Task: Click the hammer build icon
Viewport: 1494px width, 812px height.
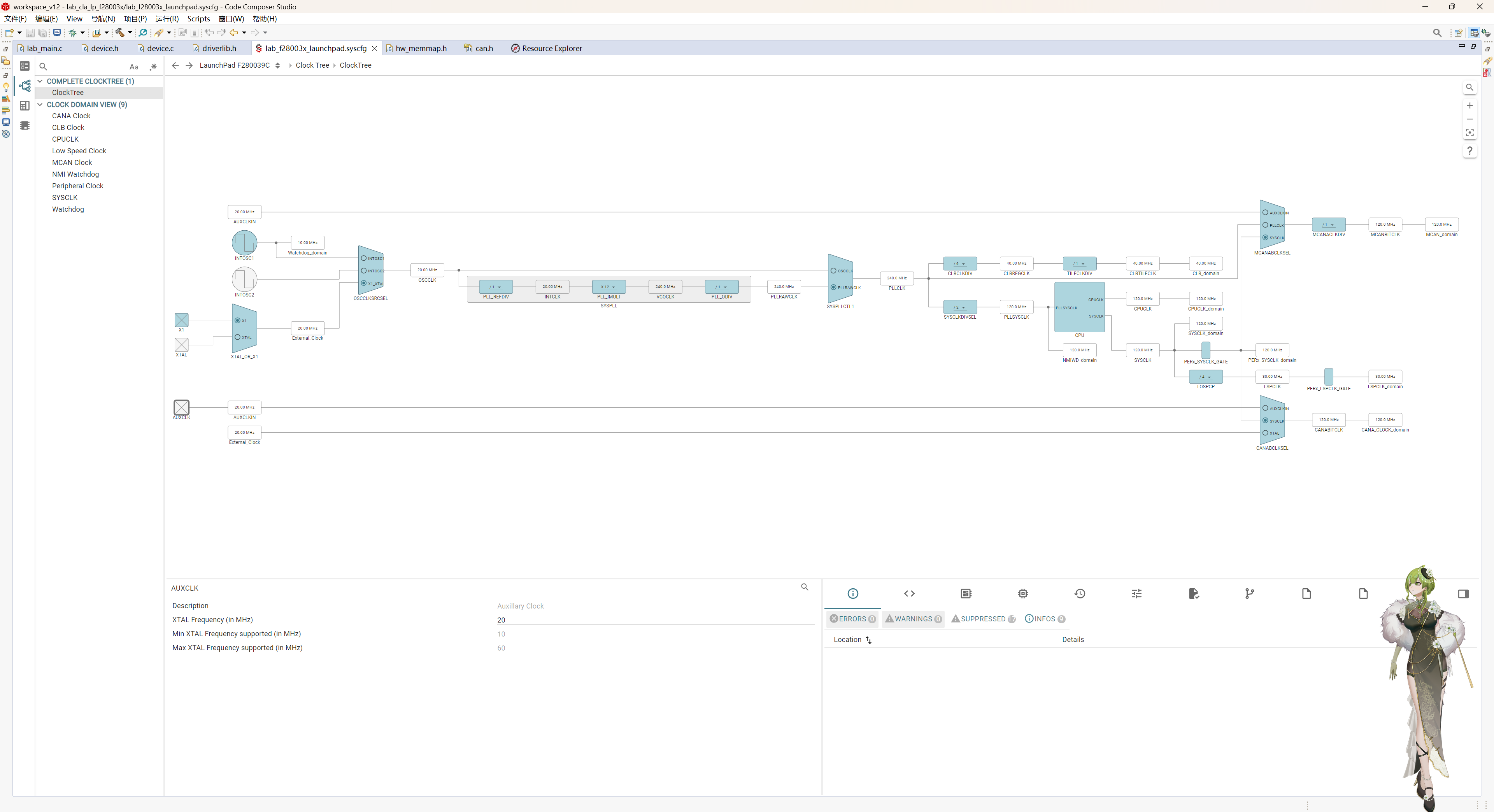Action: pyautogui.click(x=119, y=32)
